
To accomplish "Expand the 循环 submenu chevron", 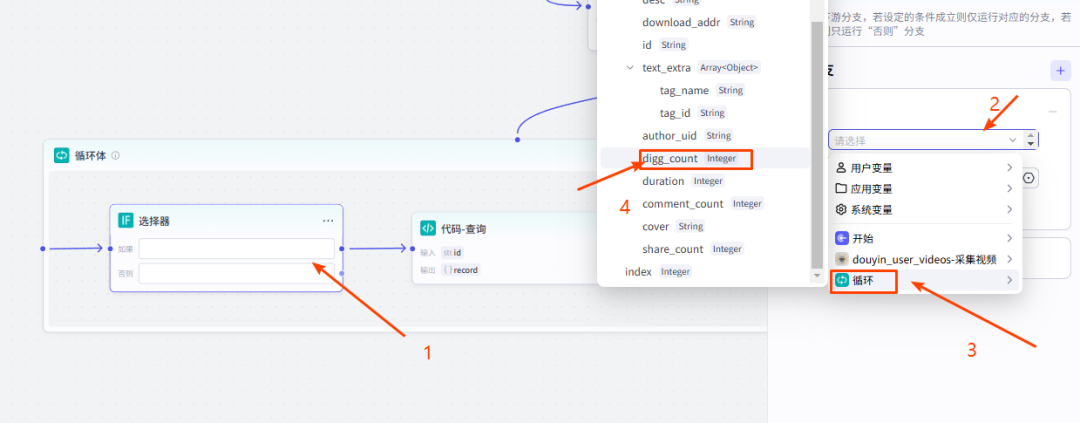I will pos(1009,280).
